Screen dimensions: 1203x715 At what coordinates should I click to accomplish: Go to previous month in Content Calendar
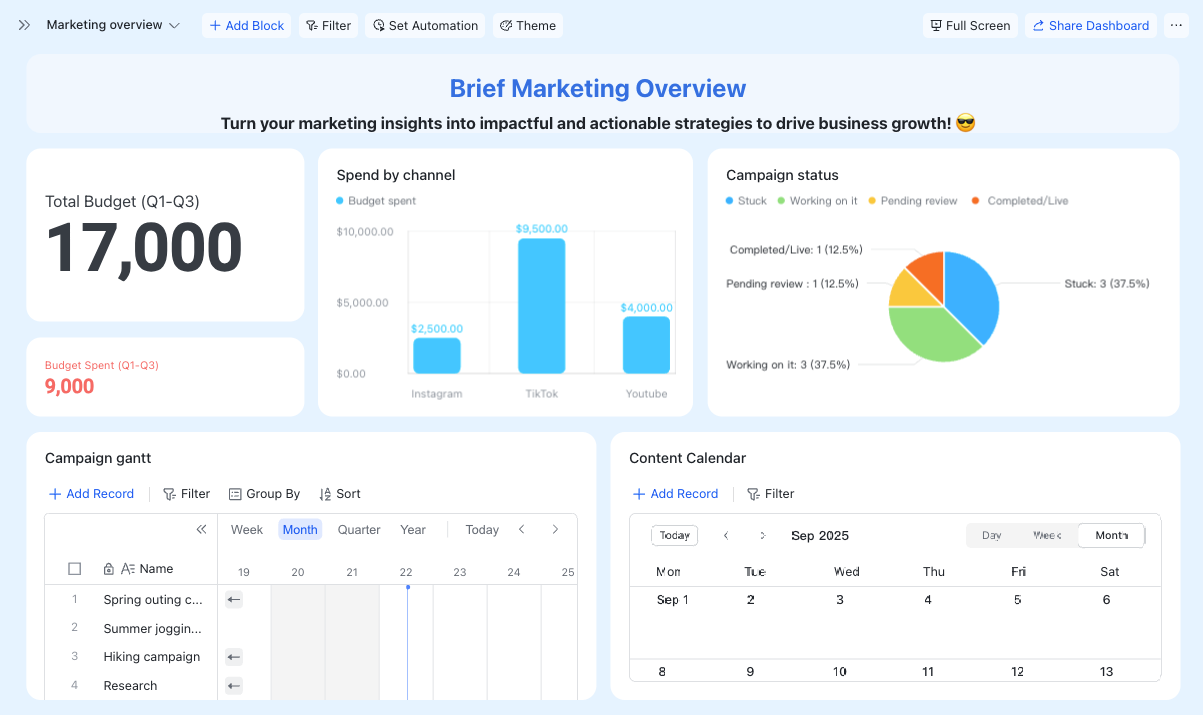pyautogui.click(x=726, y=535)
